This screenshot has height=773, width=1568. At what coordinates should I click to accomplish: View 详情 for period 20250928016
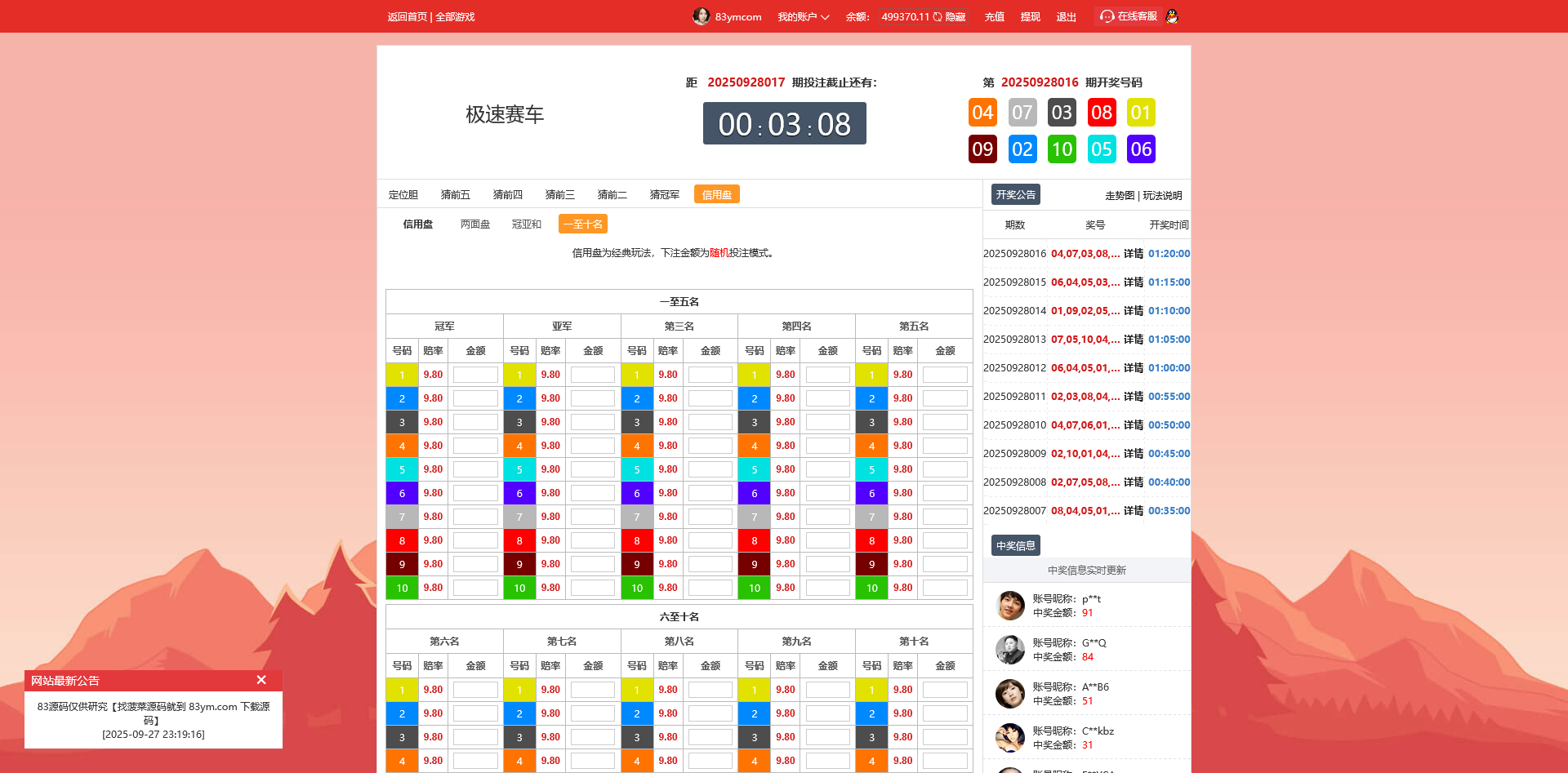pyautogui.click(x=1133, y=254)
